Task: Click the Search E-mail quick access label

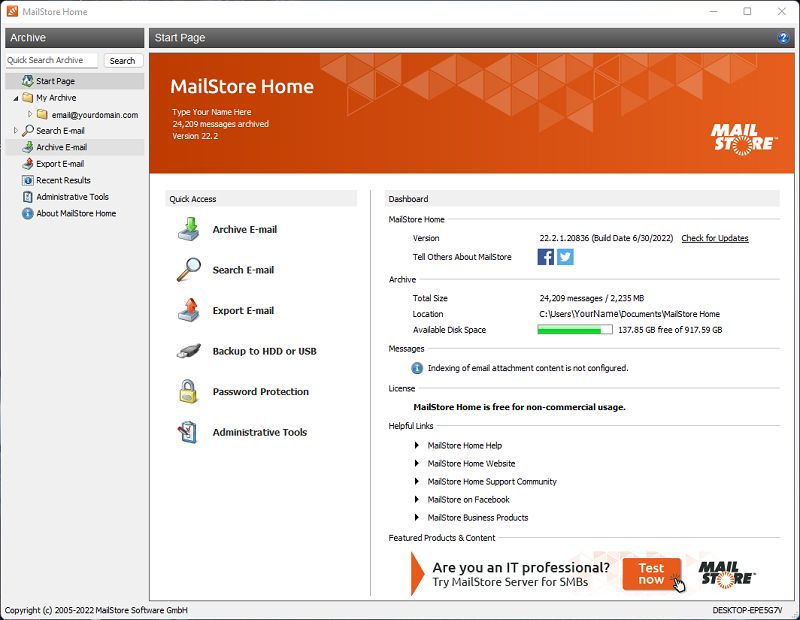Action: (x=243, y=270)
